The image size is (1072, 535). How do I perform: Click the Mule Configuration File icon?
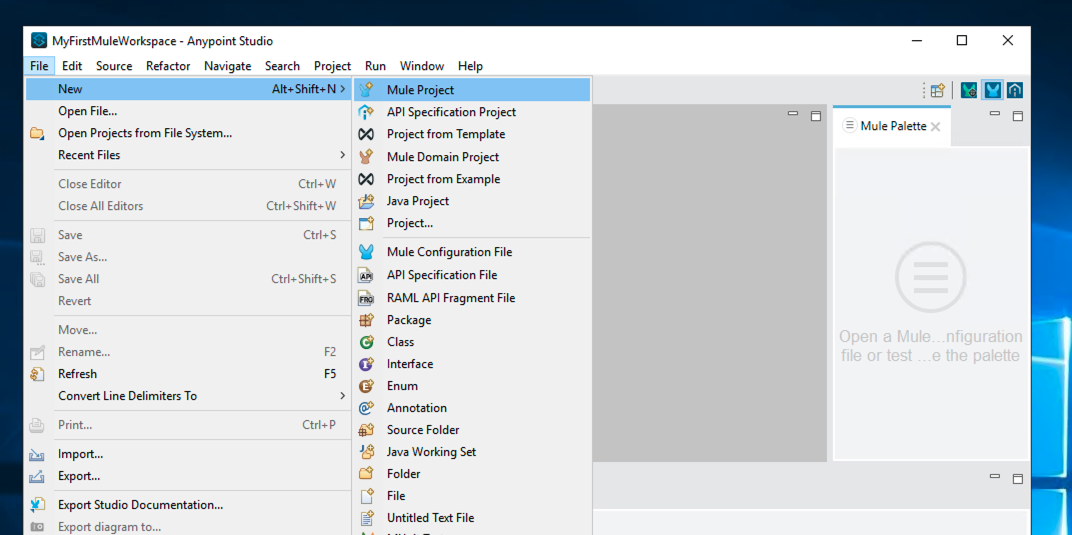[x=366, y=252]
